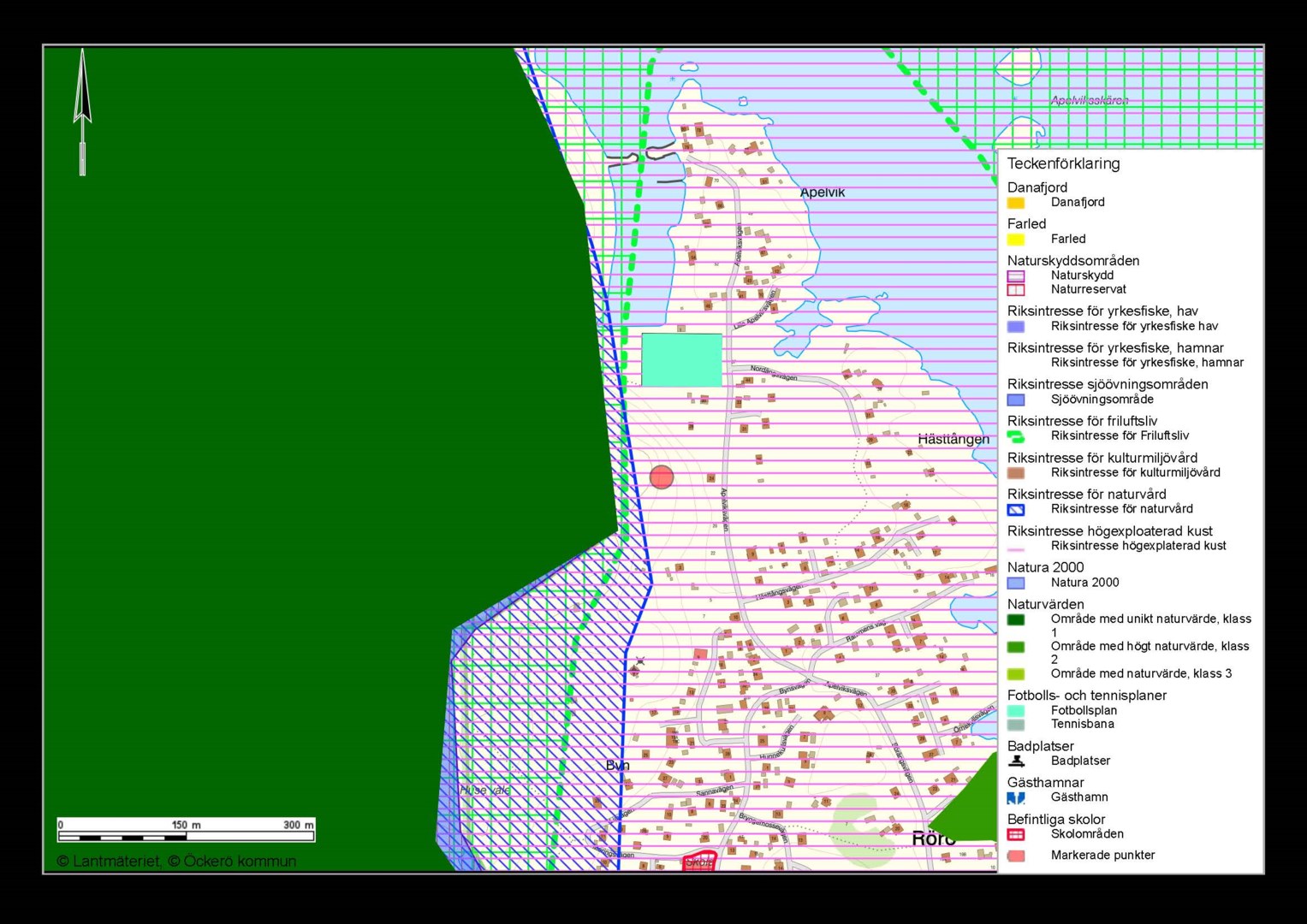Click the dark green klass 1 swatch
This screenshot has width=1307, height=924.
1016,620
